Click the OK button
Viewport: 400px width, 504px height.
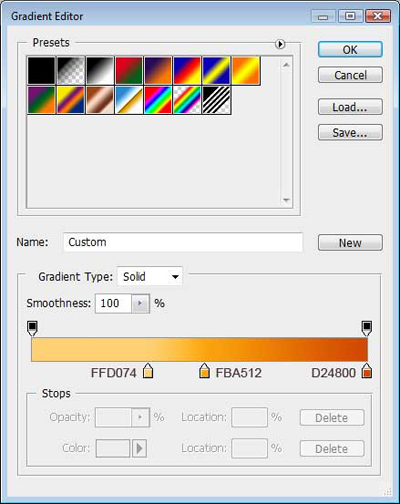350,49
